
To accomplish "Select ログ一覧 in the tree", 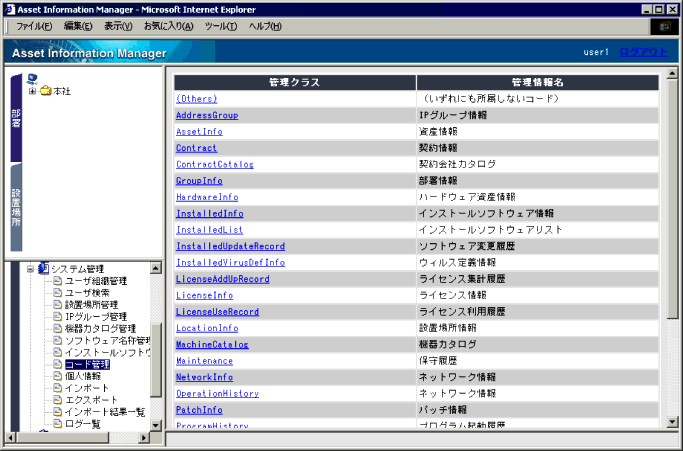I will pos(83,424).
